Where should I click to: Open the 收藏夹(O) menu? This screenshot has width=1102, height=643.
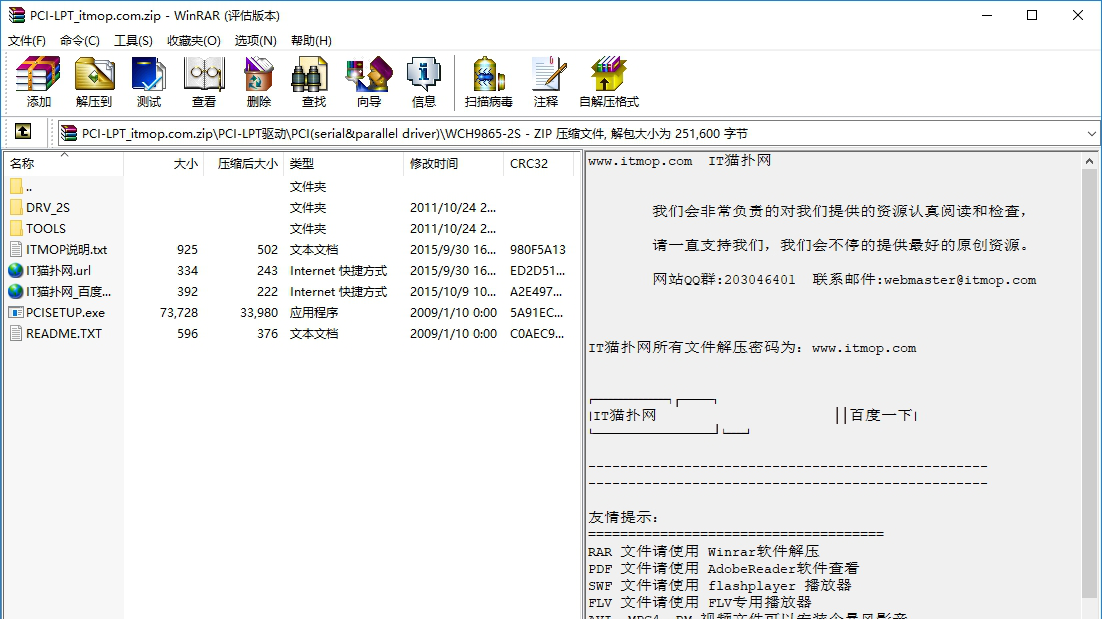click(194, 41)
